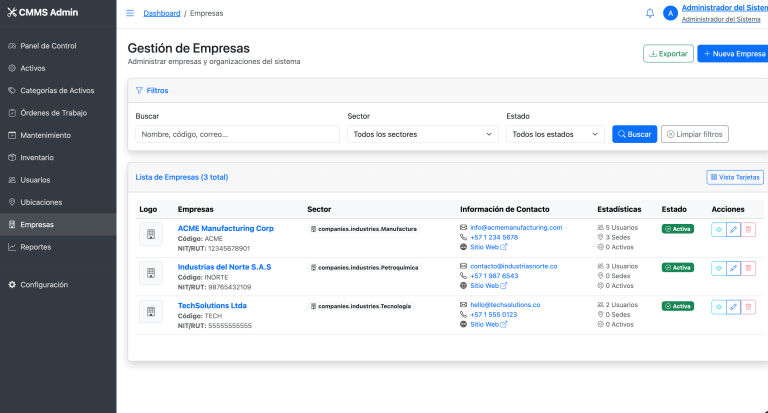Click the Administrador del Sistema profile link
768x413 pixels.
[x=724, y=8]
